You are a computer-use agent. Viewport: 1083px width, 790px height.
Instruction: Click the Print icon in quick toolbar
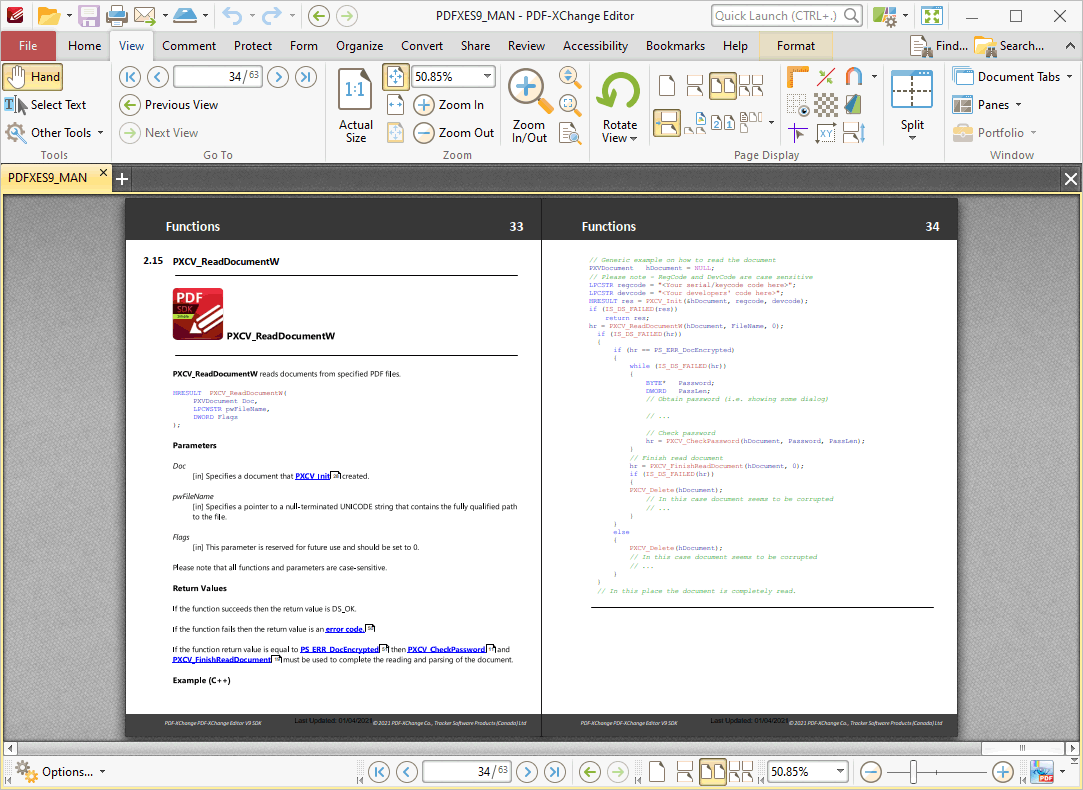(117, 15)
